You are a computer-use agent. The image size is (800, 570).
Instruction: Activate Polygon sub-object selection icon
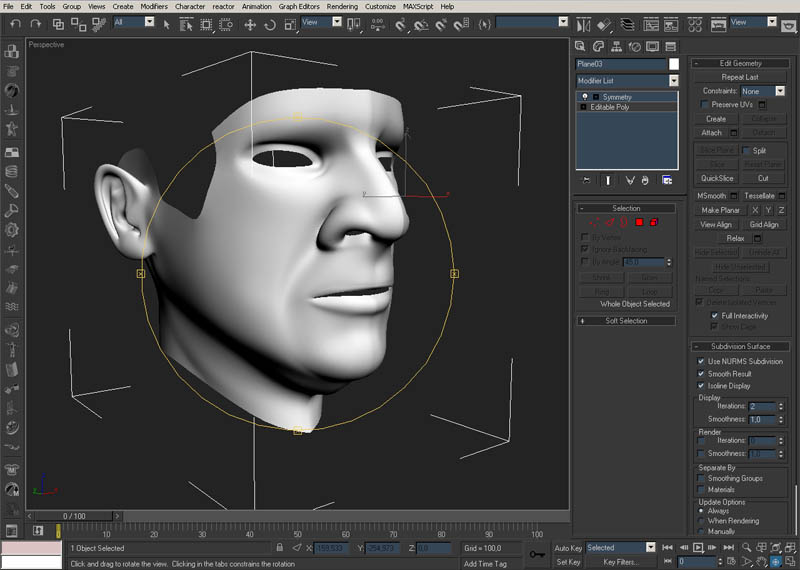pos(639,221)
